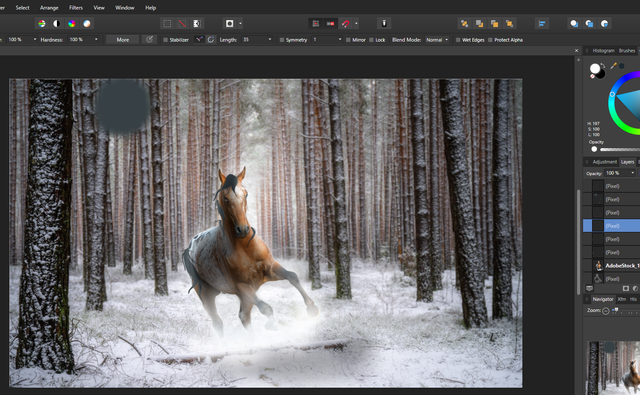
Task: Click the Deselect icon with red slash
Action: (182, 24)
